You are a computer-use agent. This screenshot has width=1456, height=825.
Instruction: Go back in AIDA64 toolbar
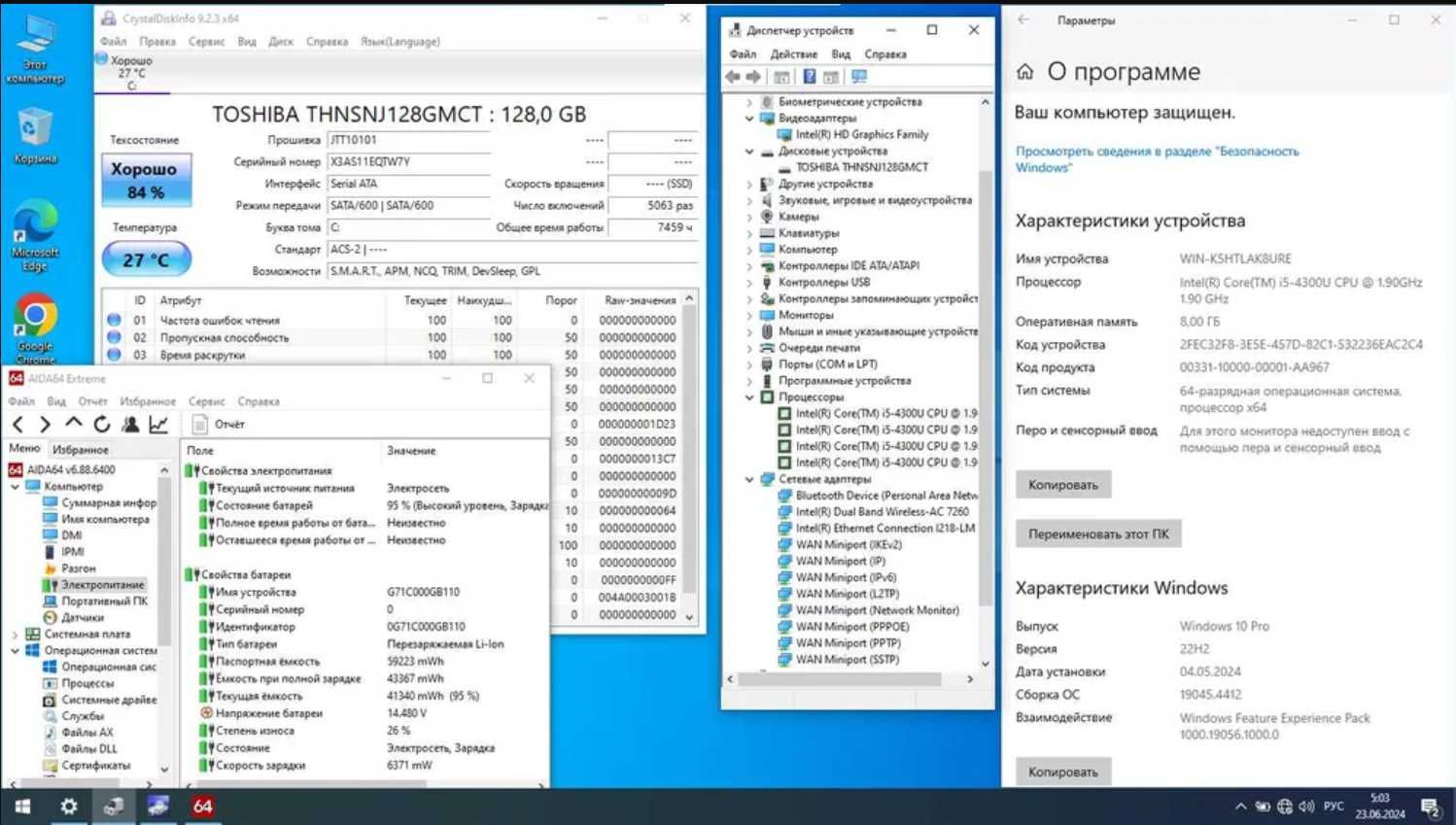pos(18,424)
